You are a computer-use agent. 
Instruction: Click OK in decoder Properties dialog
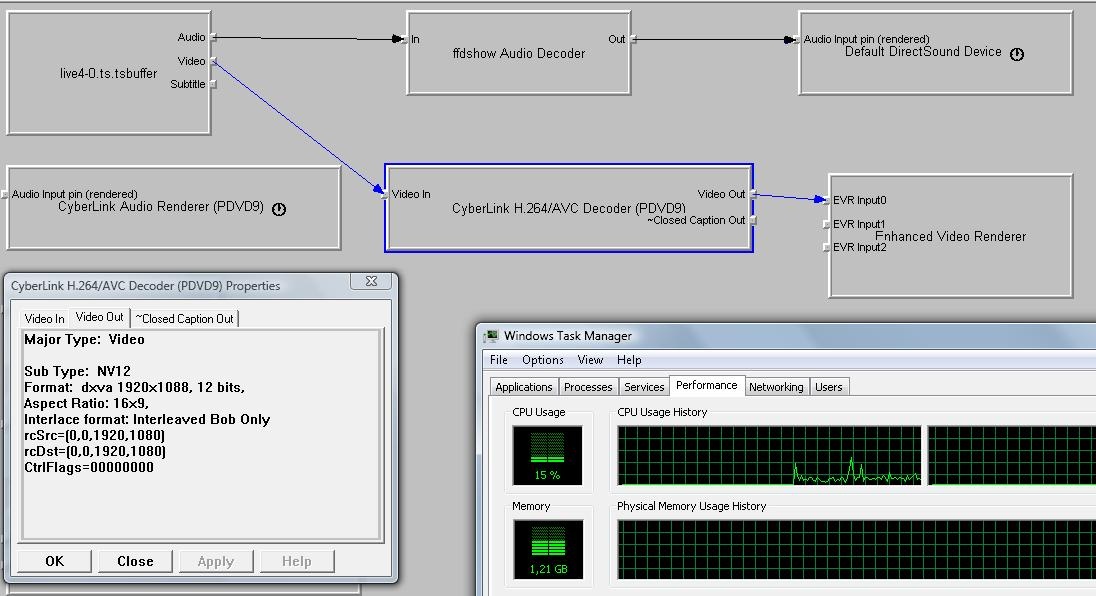point(55,561)
